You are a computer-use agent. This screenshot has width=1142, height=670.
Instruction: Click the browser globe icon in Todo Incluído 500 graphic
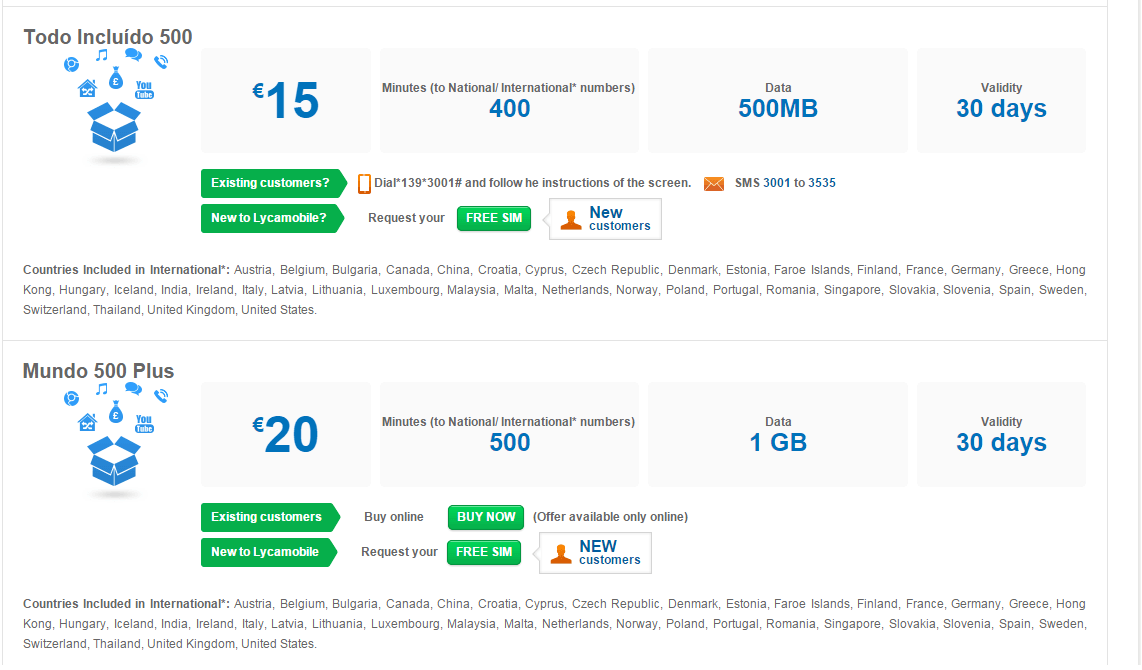click(x=71, y=65)
